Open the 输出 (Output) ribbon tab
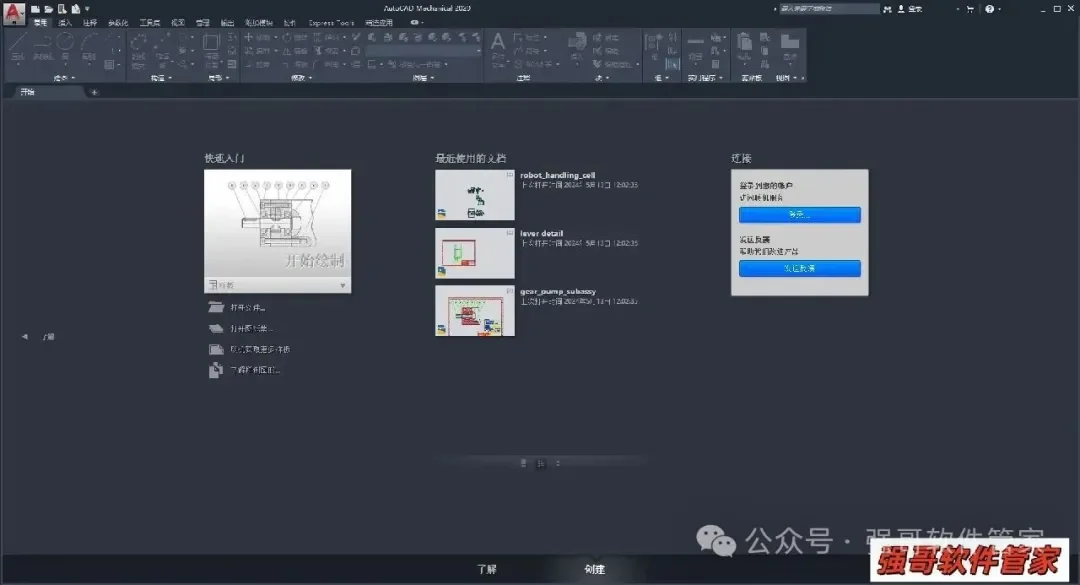Image resolution: width=1080 pixels, height=585 pixels. coord(227,23)
